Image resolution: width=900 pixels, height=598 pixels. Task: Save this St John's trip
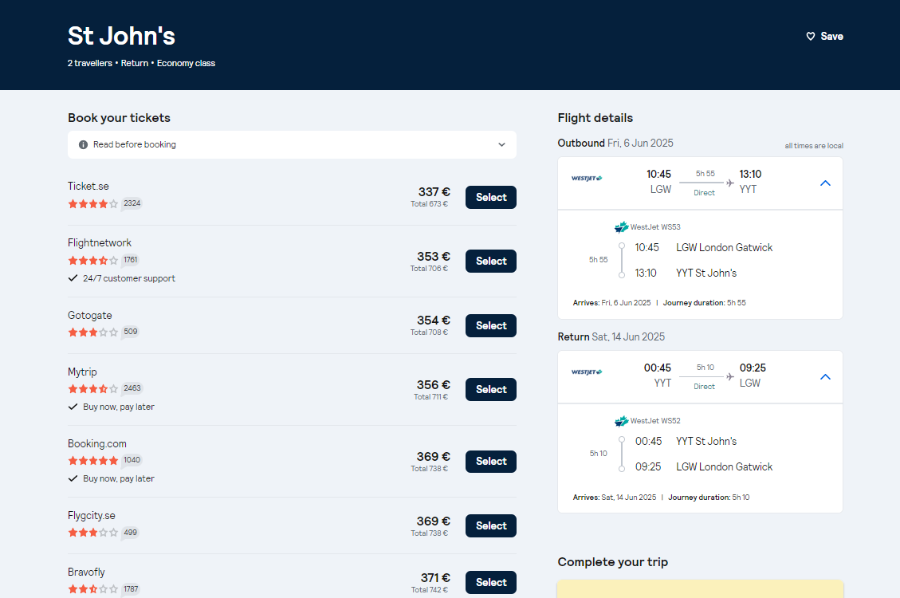tap(824, 36)
